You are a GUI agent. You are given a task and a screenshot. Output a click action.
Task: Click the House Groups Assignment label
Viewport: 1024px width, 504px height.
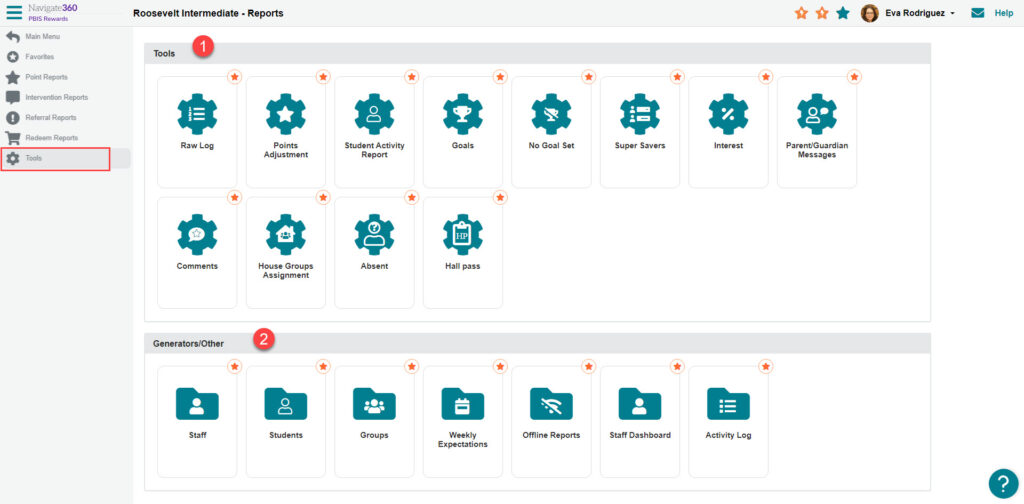pos(286,271)
